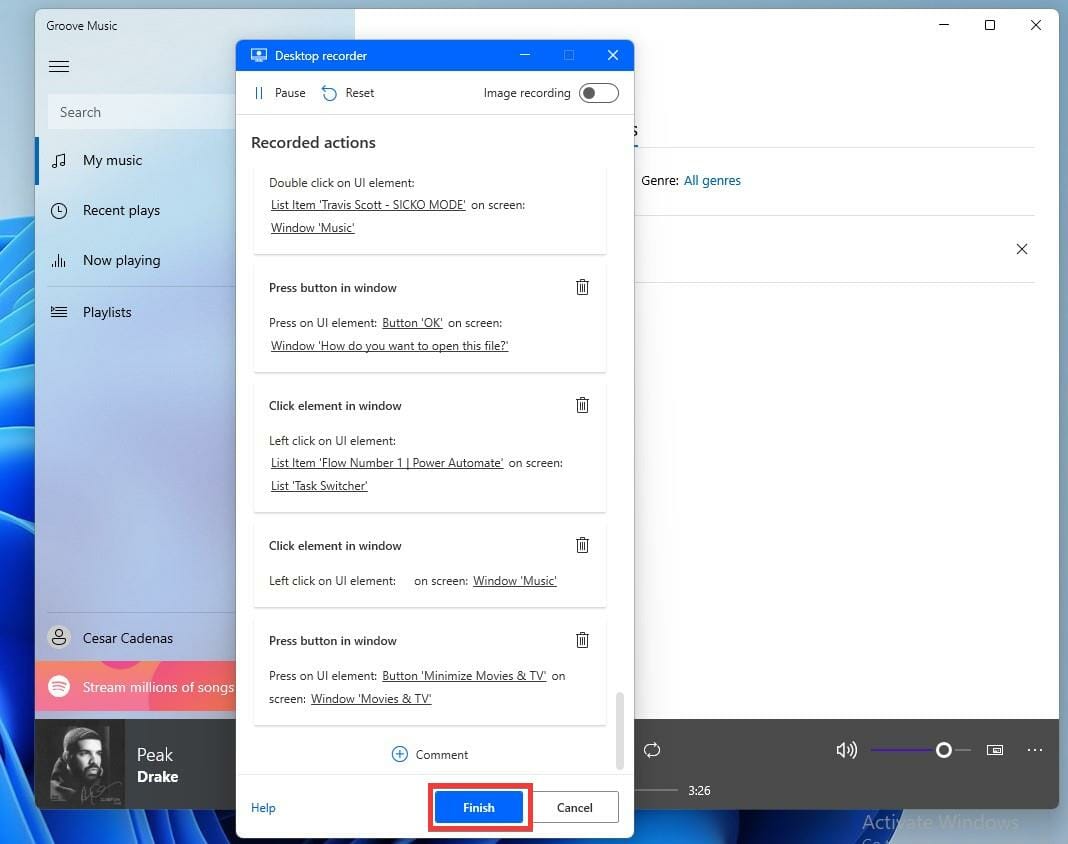Click the recorder's recorded actions scrollbar
The height and width of the screenshot is (844, 1068).
[x=619, y=730]
